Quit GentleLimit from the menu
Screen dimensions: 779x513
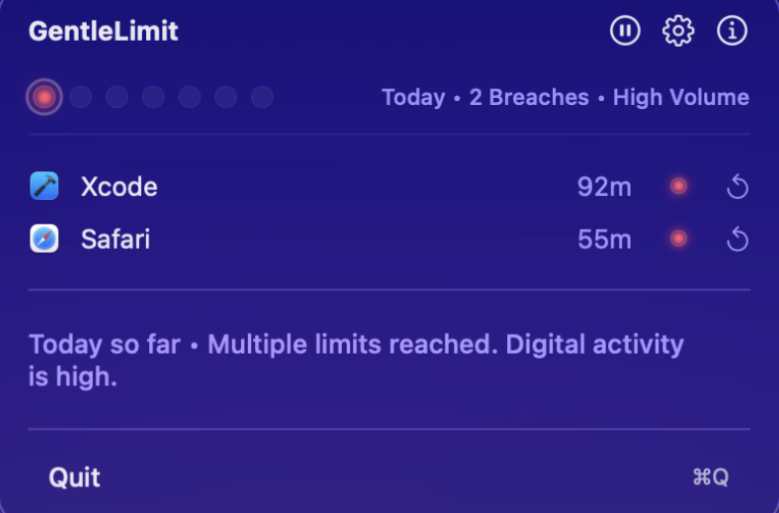click(x=75, y=477)
